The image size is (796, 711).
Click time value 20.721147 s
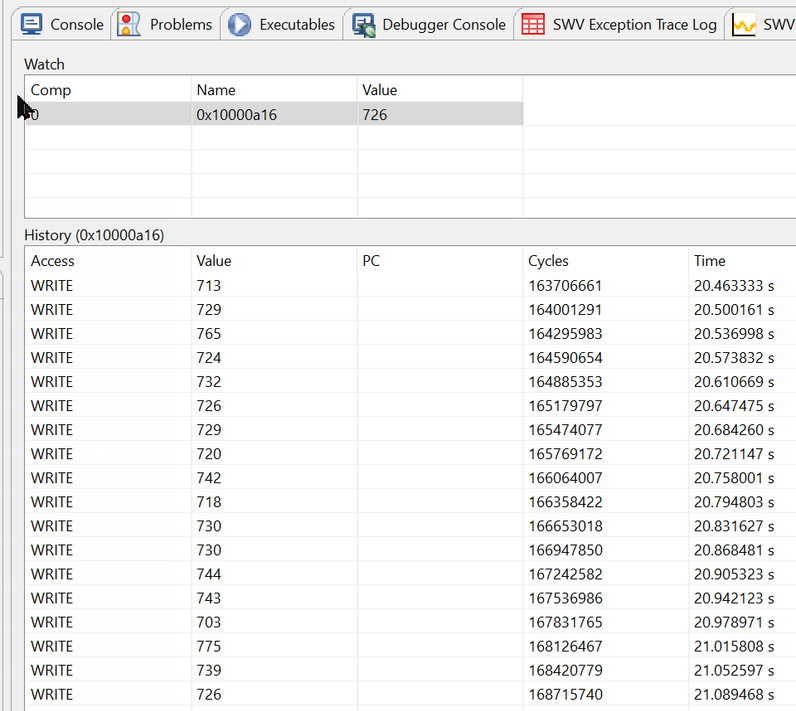point(734,454)
